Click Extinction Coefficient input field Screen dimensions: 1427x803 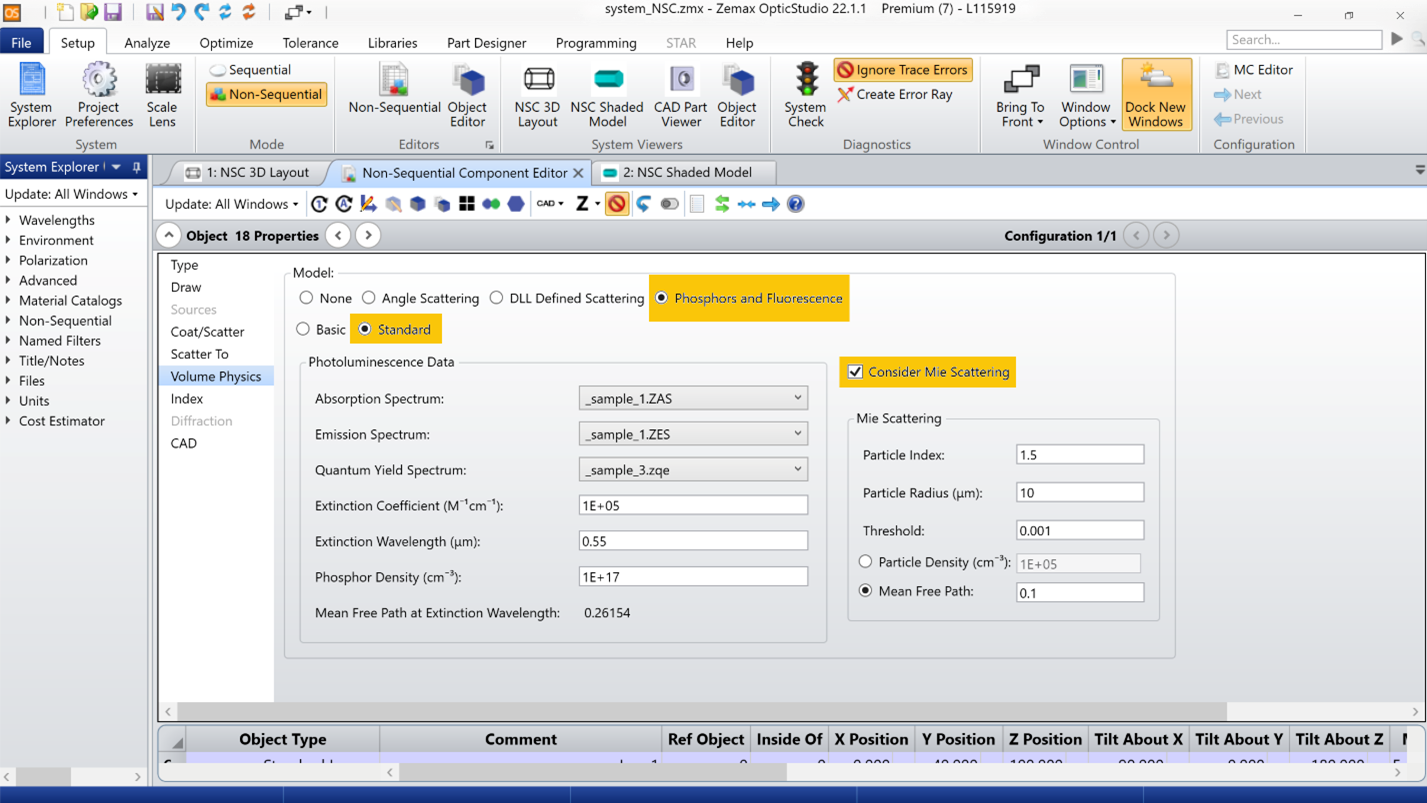click(693, 505)
